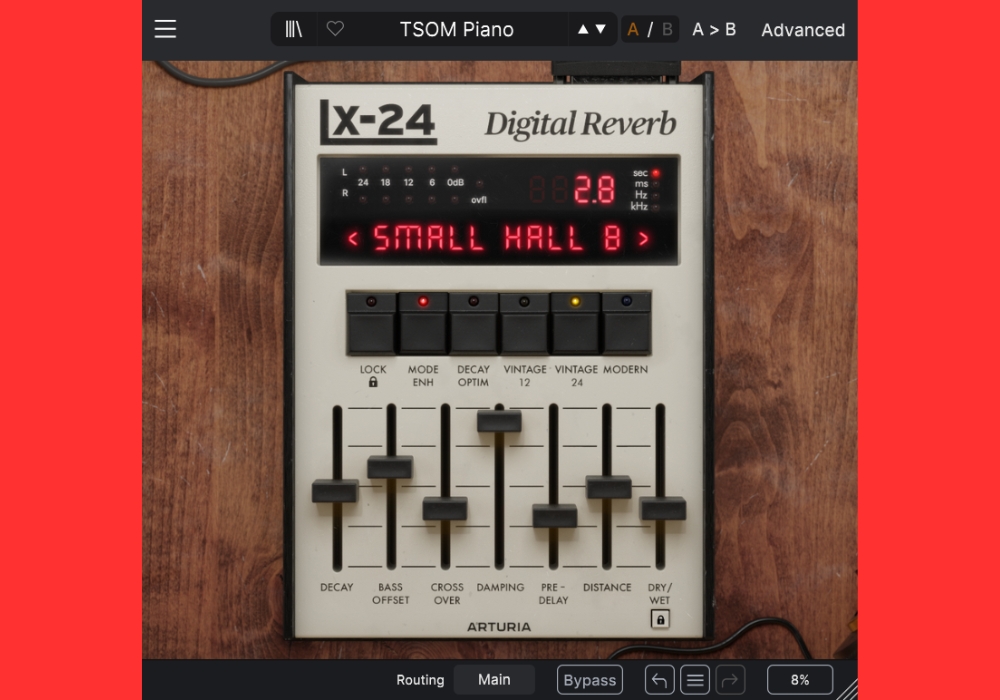Click the DRY/WET fader handle
The height and width of the screenshot is (700, 1000).
663,509
